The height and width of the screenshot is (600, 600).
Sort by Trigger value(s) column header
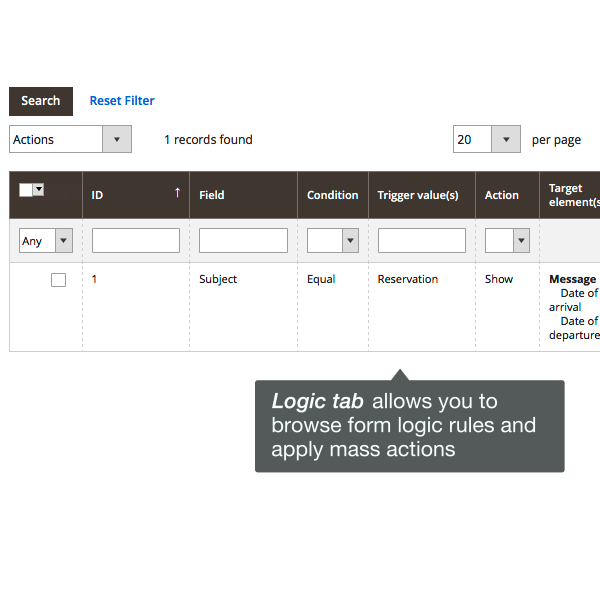coord(422,195)
